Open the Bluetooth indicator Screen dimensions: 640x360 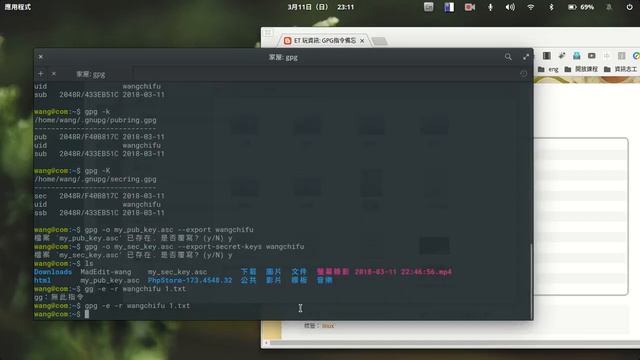(x=551, y=7)
